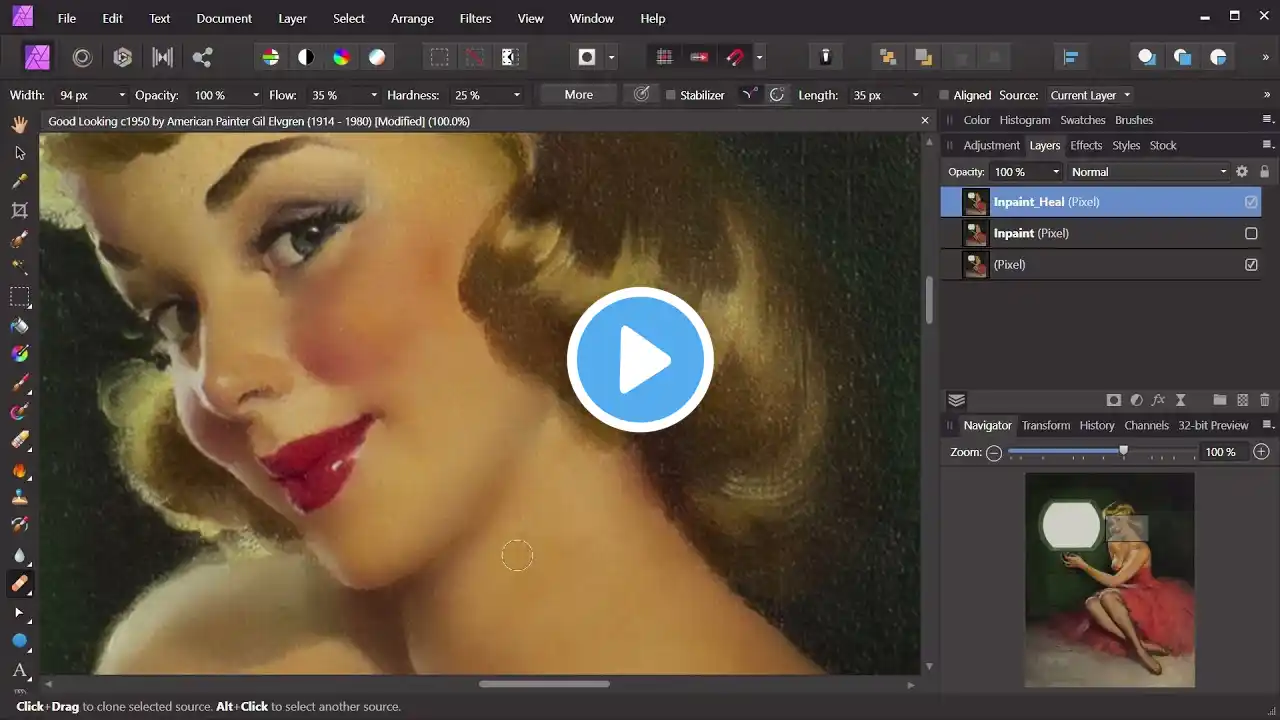Switch to the Channels tab
The image size is (1280, 720).
(x=1146, y=425)
